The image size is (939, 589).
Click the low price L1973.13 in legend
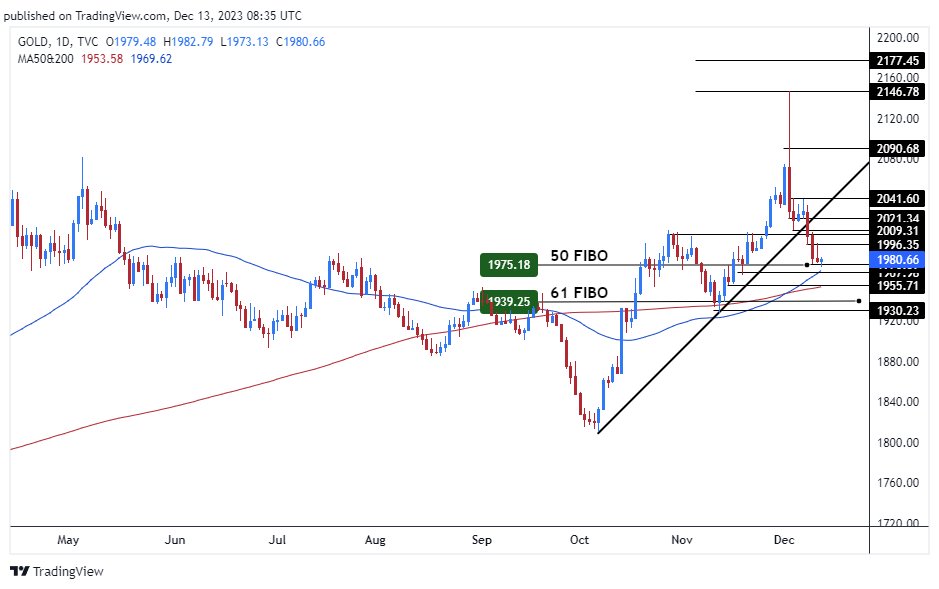point(244,42)
